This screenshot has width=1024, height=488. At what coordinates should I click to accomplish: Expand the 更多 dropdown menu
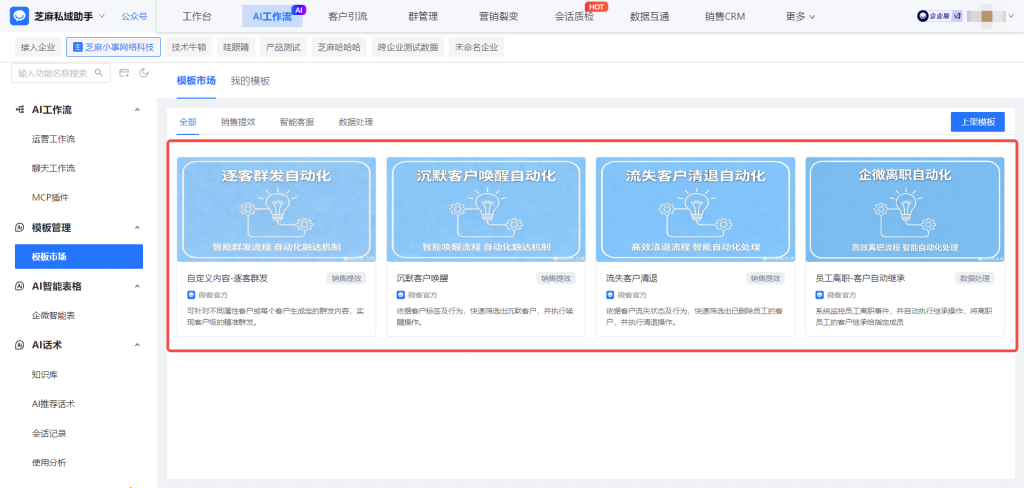coord(800,16)
